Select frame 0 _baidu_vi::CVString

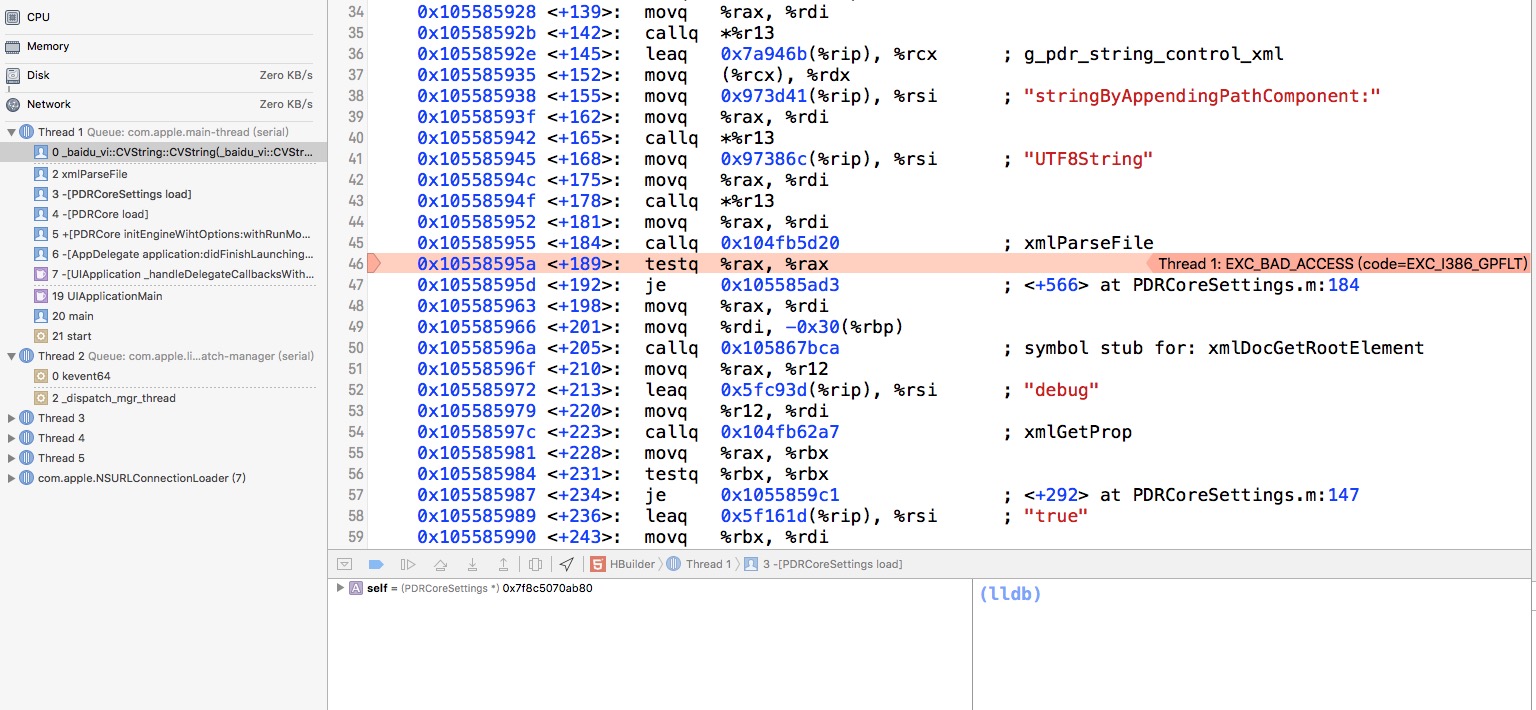pyautogui.click(x=163, y=152)
